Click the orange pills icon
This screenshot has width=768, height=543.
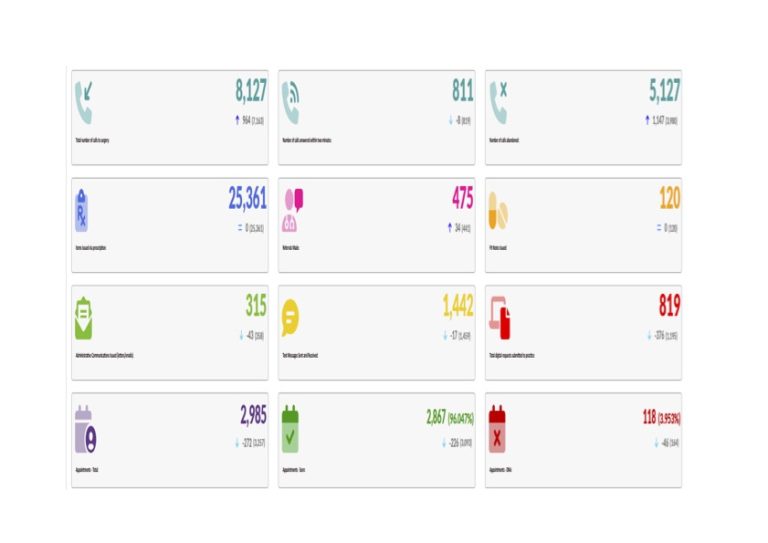(x=498, y=210)
